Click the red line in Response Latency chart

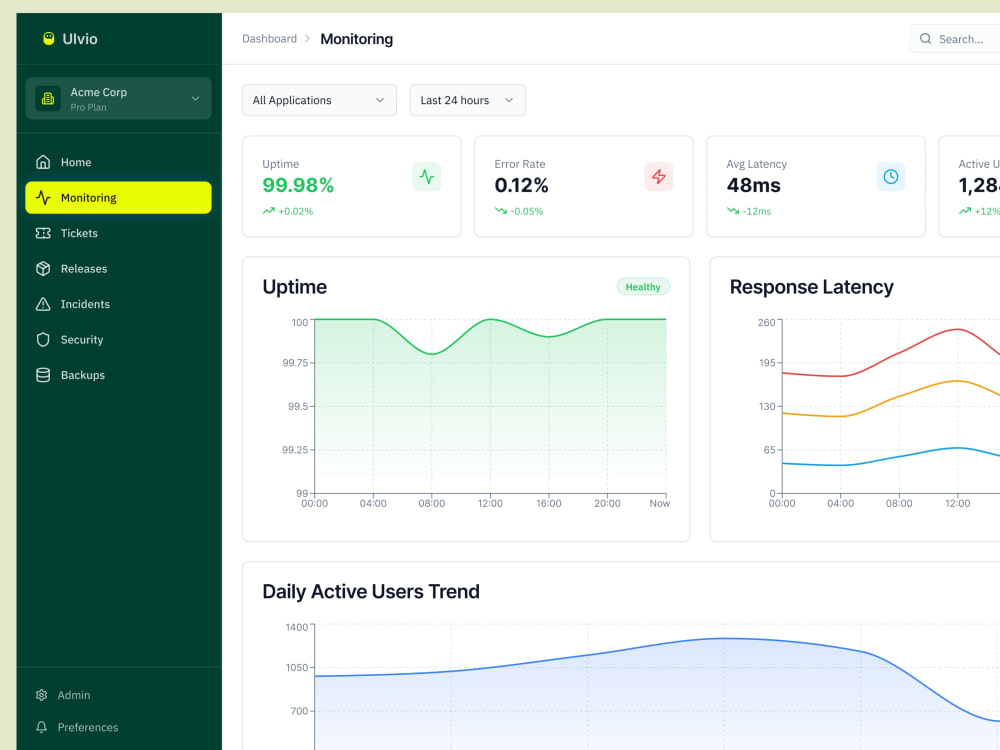pos(899,353)
